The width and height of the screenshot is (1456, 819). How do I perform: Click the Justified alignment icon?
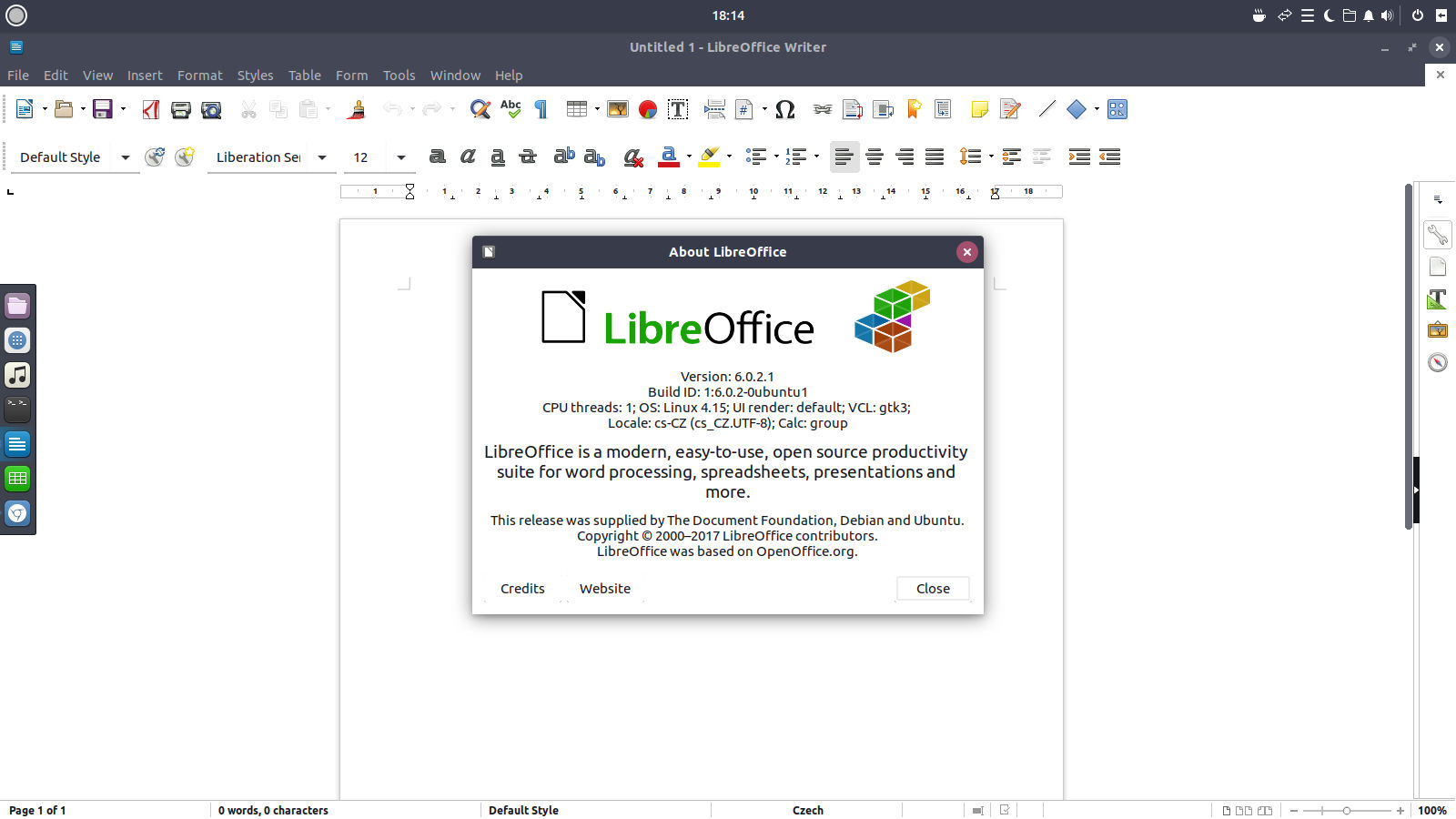point(935,157)
